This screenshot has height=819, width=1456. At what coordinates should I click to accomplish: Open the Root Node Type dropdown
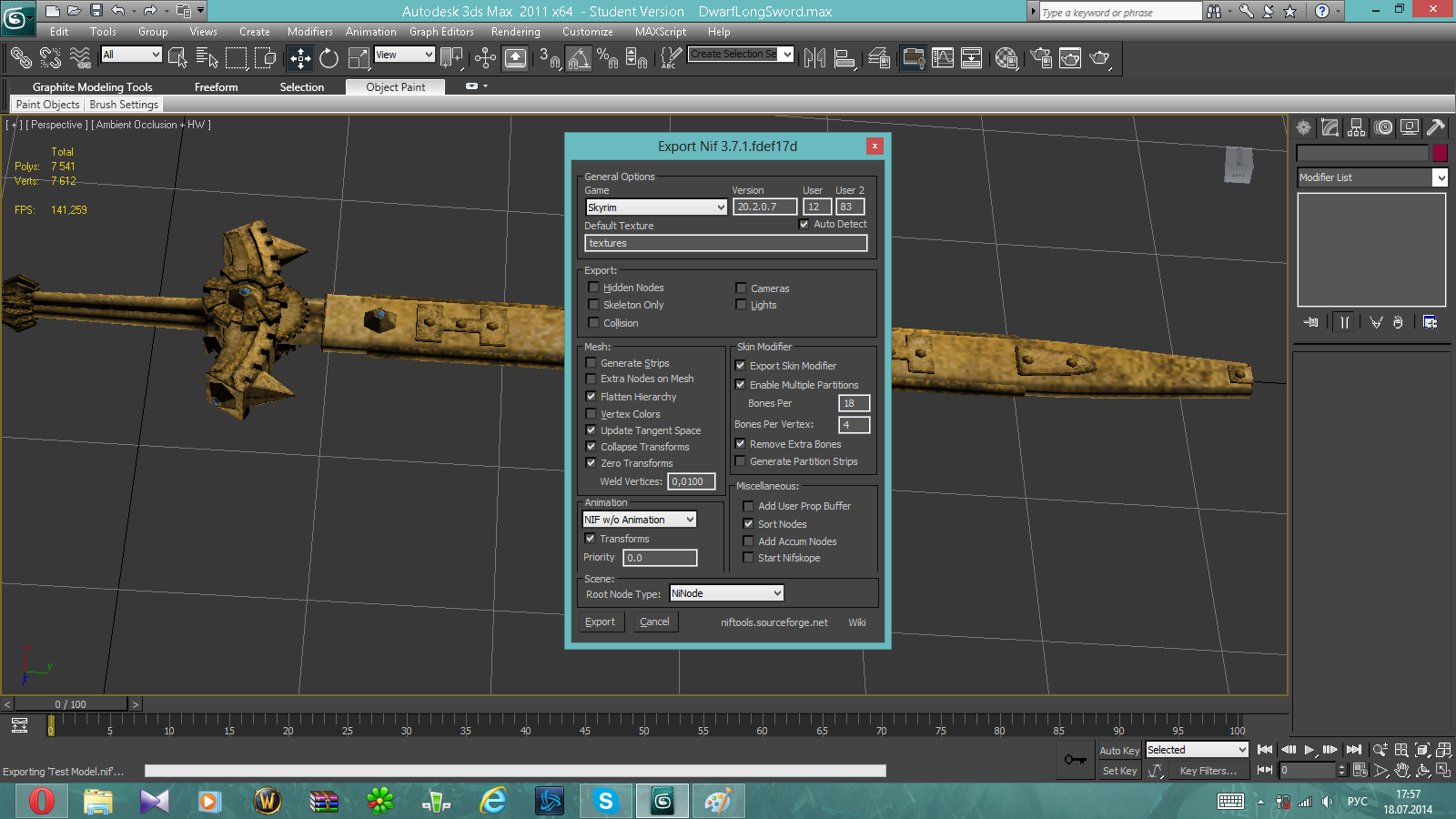(x=727, y=593)
